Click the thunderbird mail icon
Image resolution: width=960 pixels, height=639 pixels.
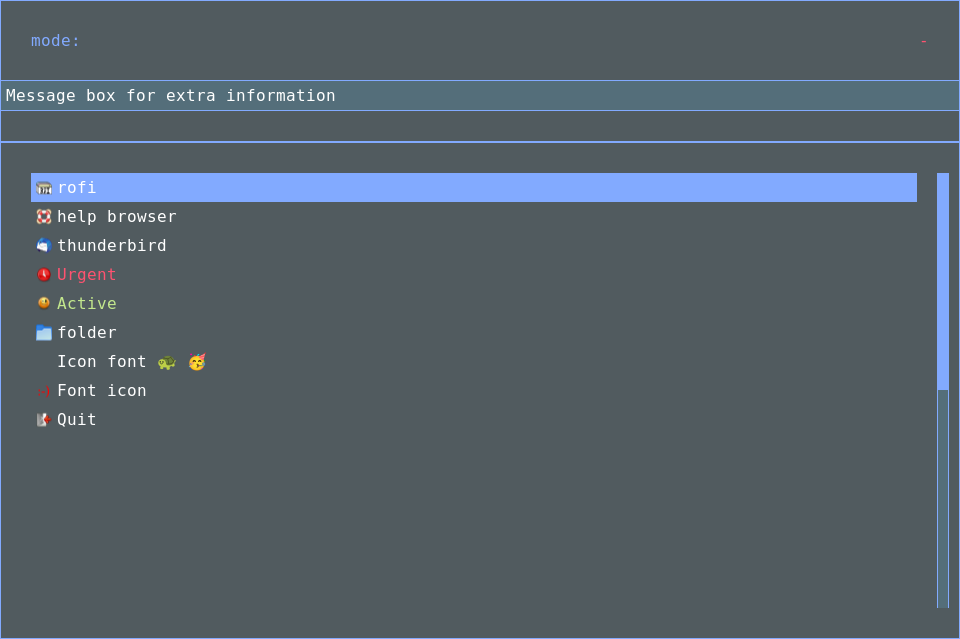pyautogui.click(x=44, y=246)
